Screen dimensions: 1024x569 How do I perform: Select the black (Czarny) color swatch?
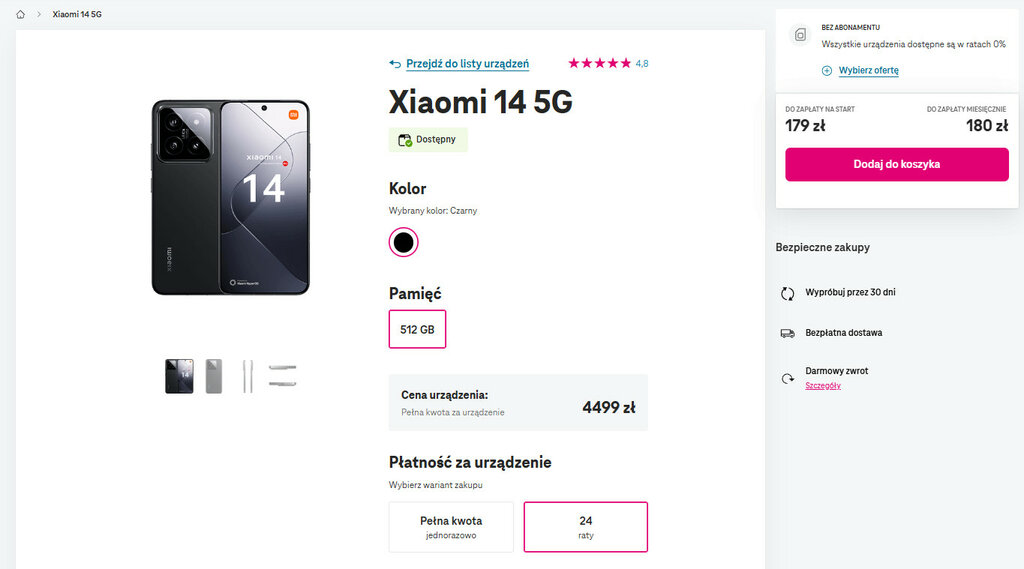pyautogui.click(x=403, y=242)
